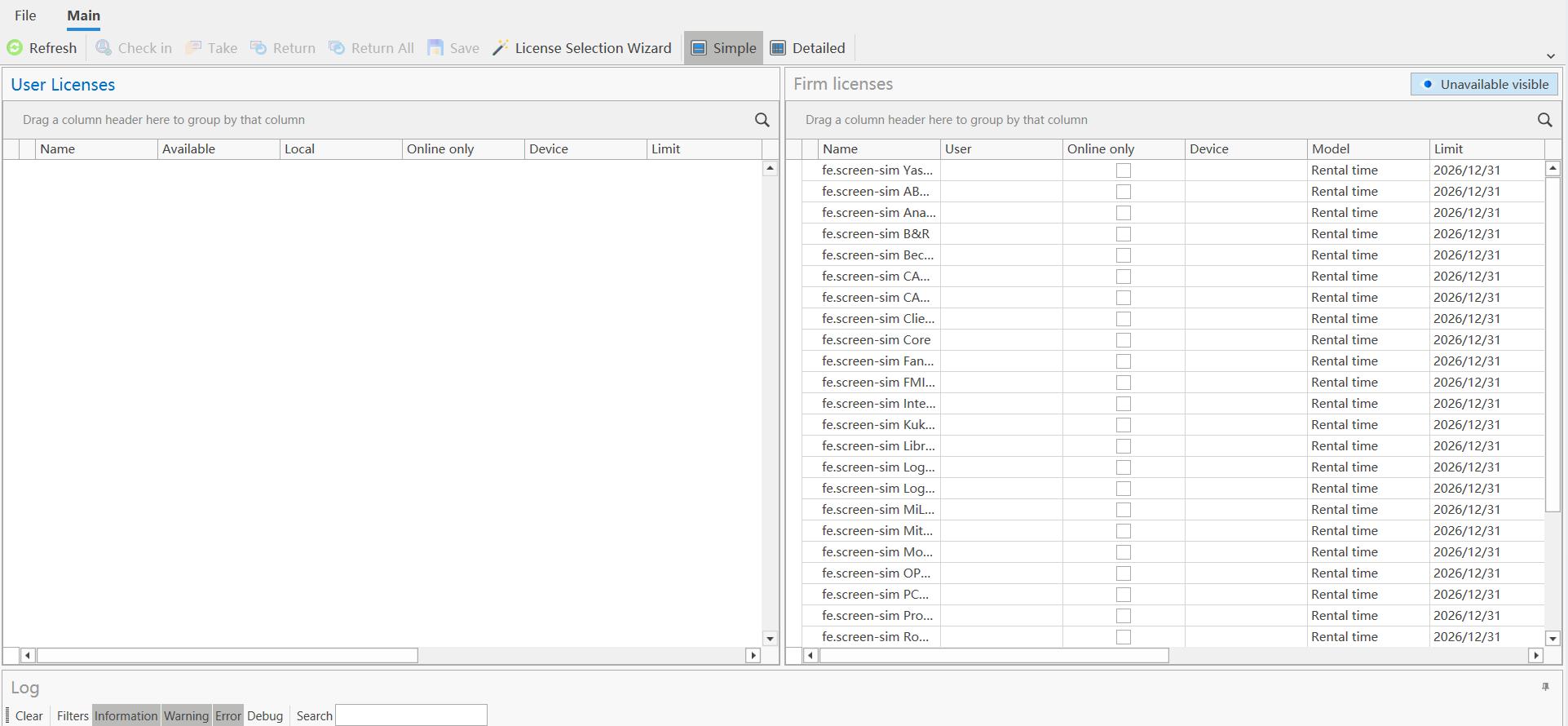The width and height of the screenshot is (1568, 726).
Task: Click User Licenses horizontal scrollbar left arrow
Action: [28, 655]
